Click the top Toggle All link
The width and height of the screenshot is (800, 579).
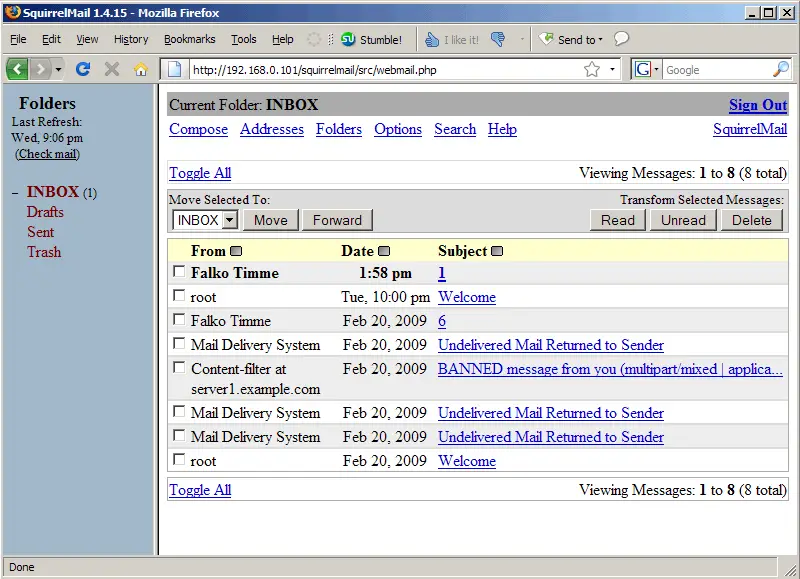(200, 173)
